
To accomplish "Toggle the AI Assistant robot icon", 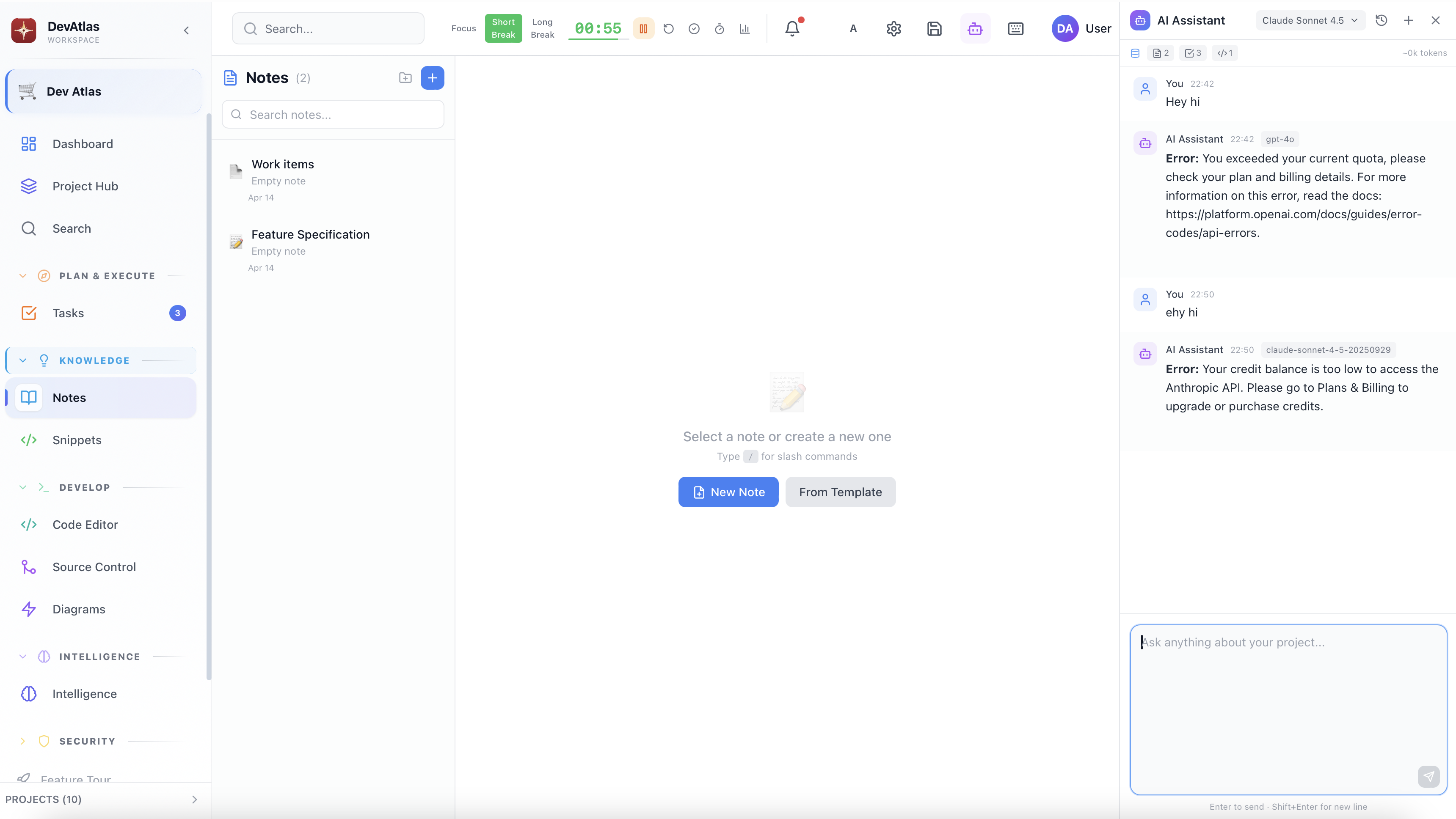I will tap(975, 28).
